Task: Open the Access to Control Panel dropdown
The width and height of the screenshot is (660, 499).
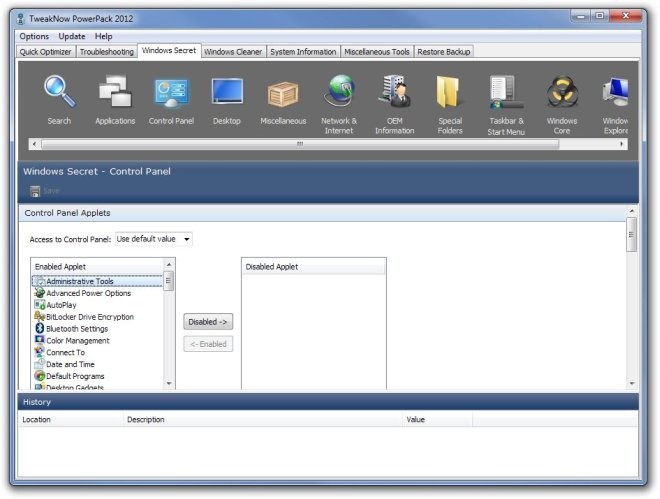Action: pyautogui.click(x=154, y=239)
